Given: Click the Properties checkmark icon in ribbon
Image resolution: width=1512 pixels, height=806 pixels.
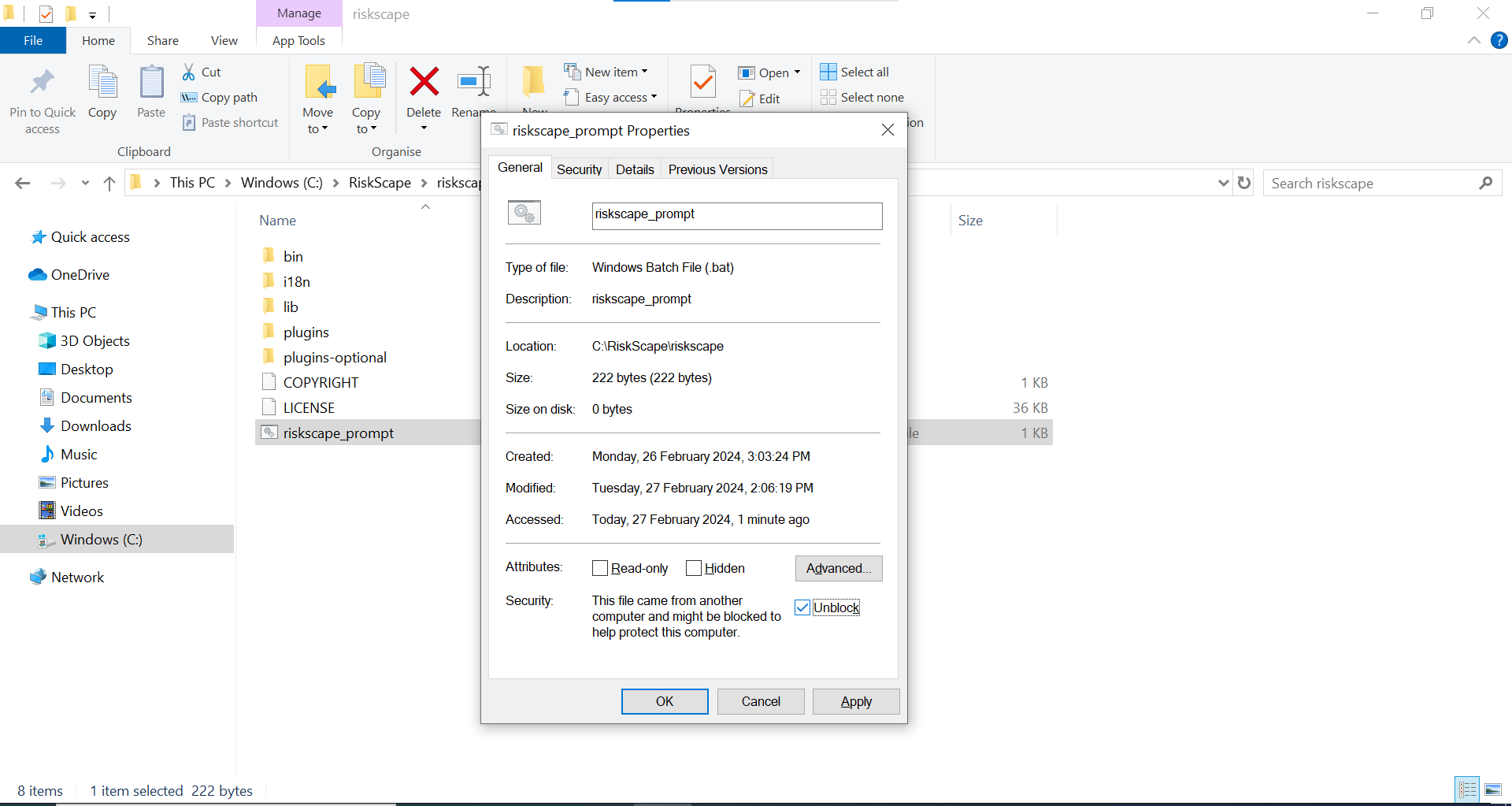Looking at the screenshot, I should (x=702, y=82).
